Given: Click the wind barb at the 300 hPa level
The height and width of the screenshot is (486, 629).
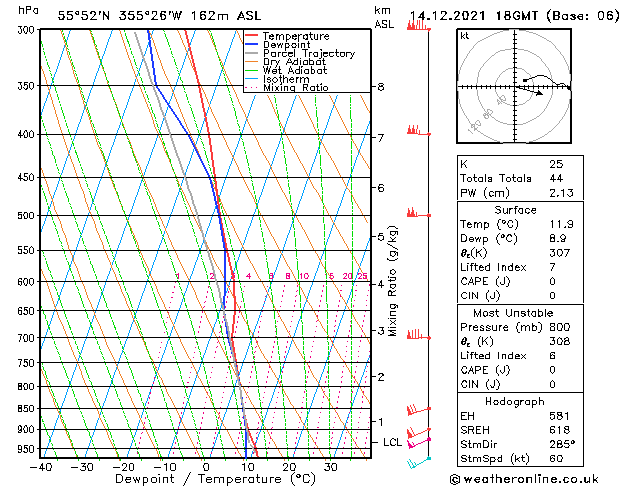Looking at the screenshot, I should 417,25.
